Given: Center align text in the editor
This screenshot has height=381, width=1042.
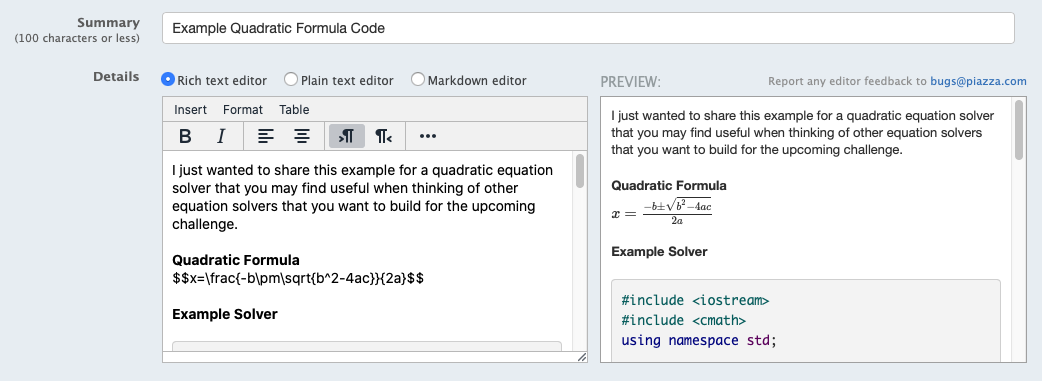Looking at the screenshot, I should [302, 136].
